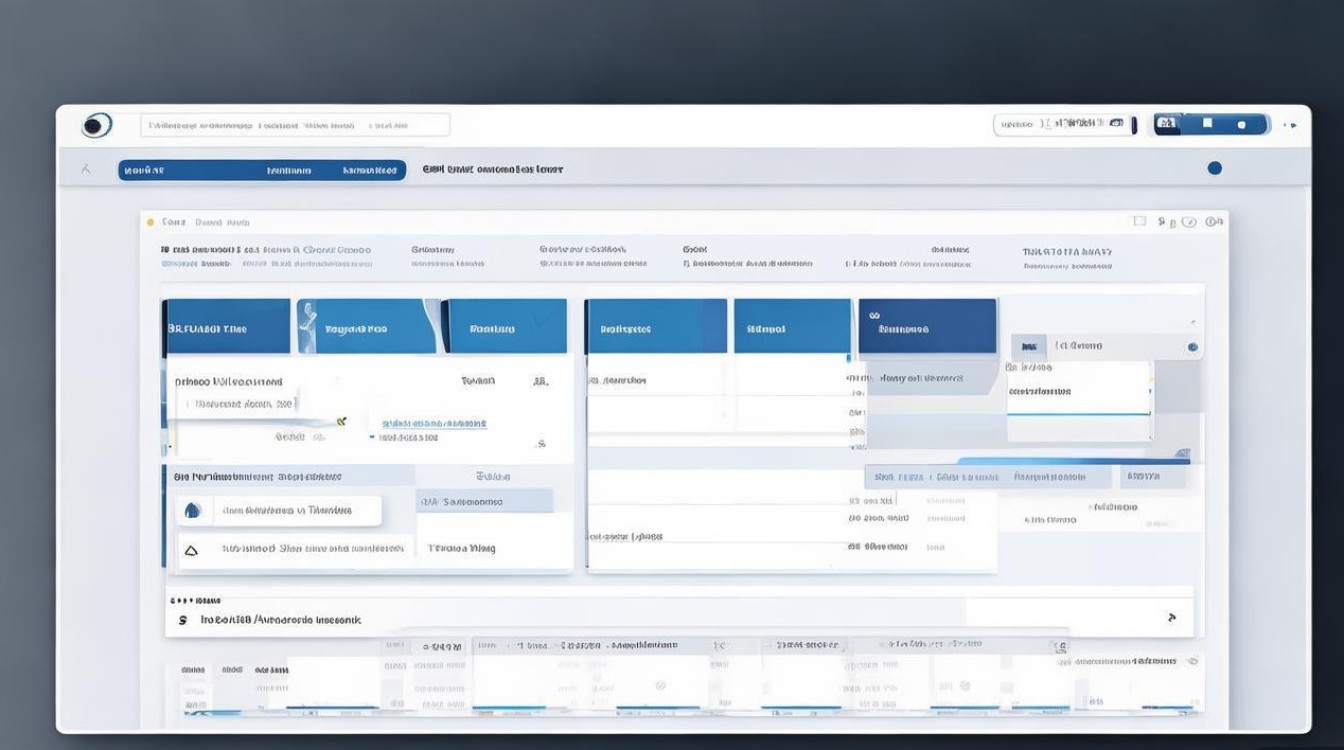
Task: Click the small yellow dot at panel top left
Action: (x=151, y=222)
